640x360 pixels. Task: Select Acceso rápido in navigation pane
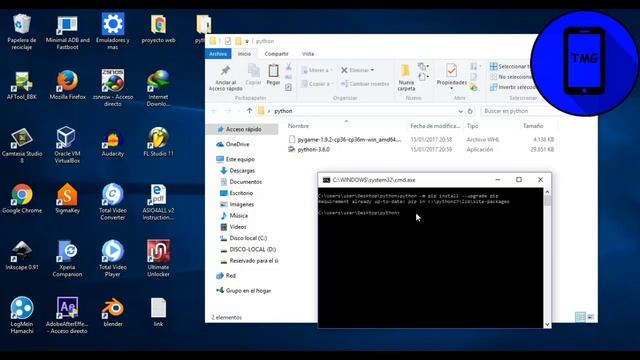point(243,129)
